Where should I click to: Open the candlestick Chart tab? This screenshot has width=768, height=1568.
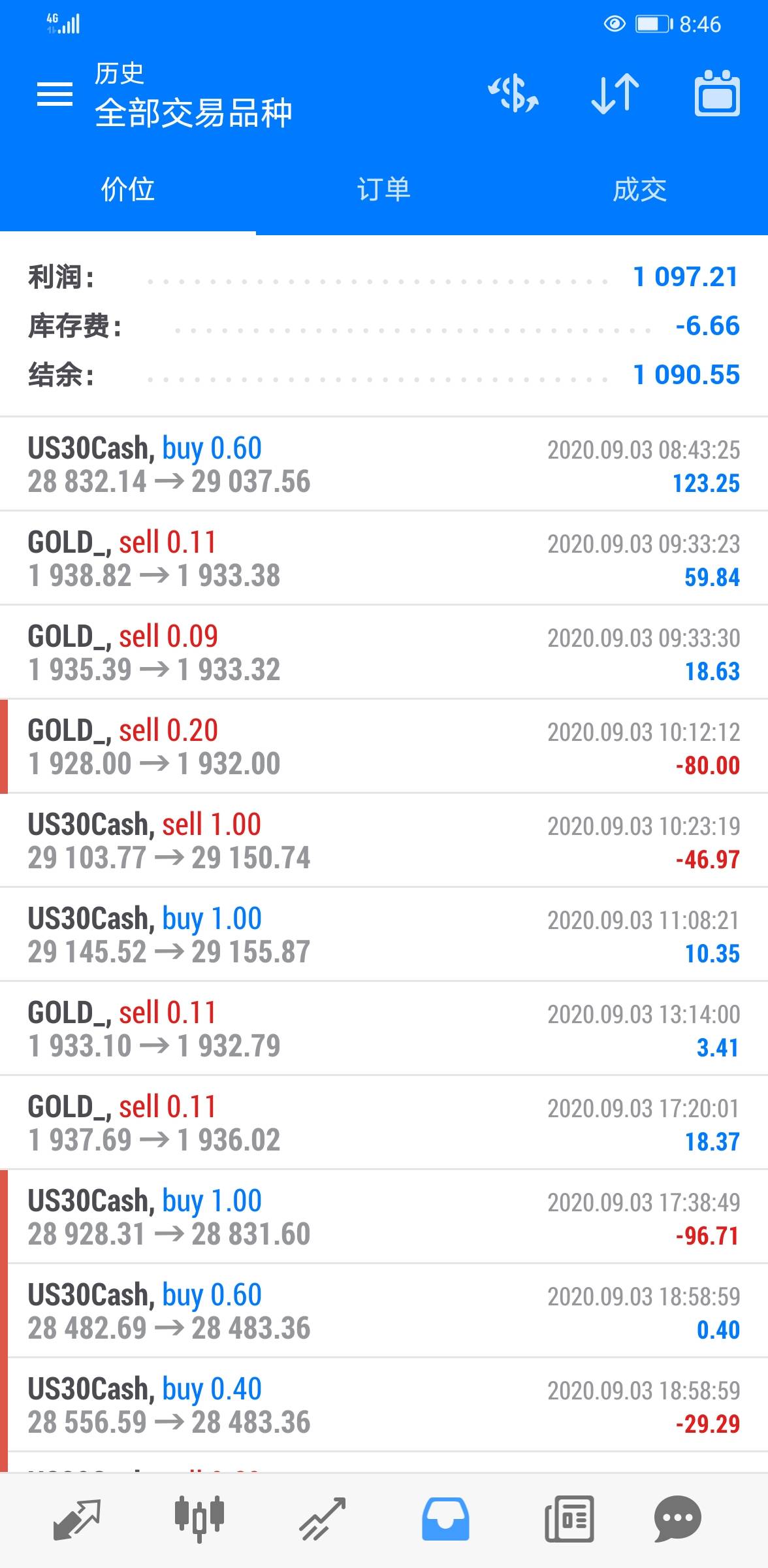coord(199,1518)
